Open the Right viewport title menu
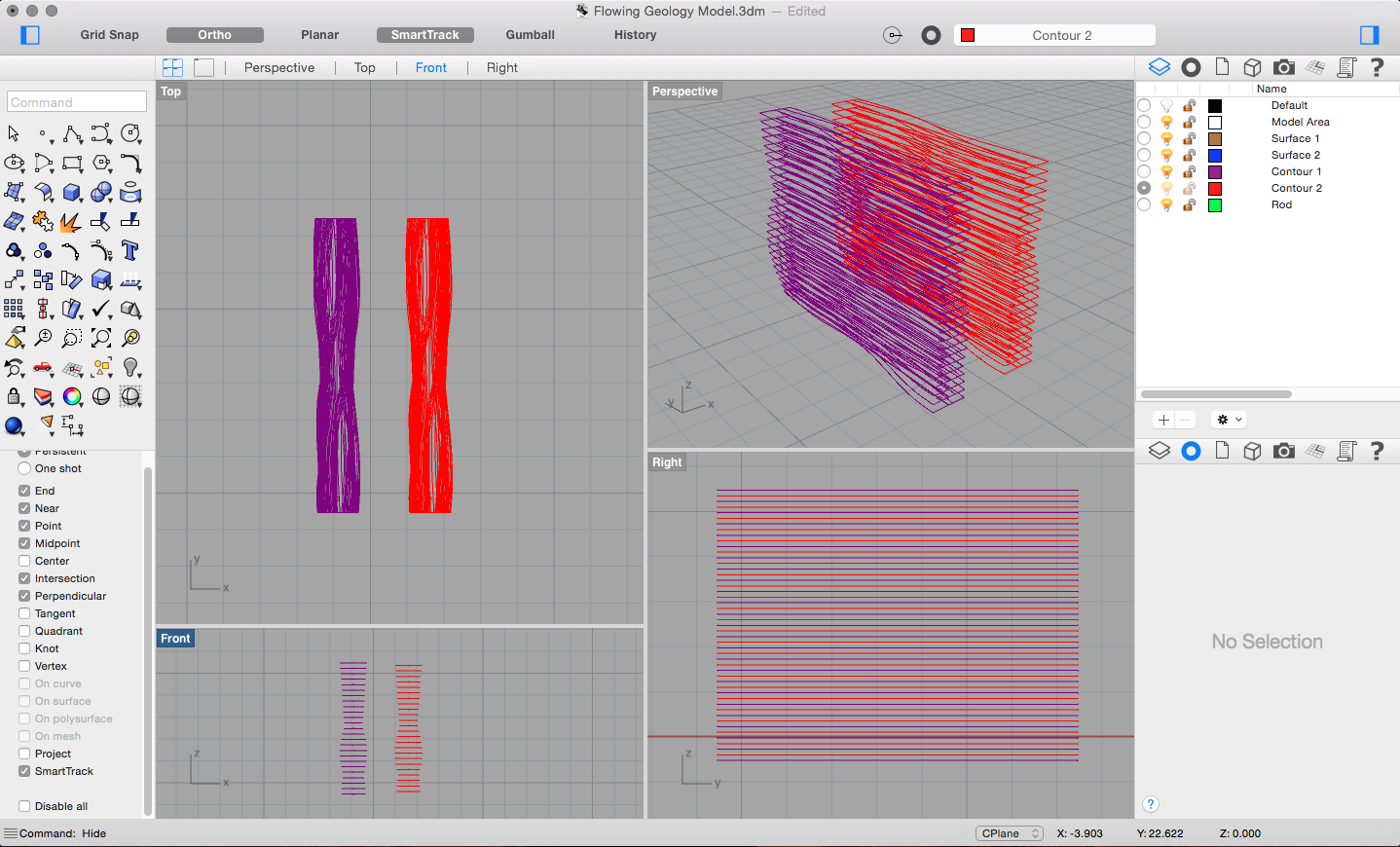 coord(667,462)
